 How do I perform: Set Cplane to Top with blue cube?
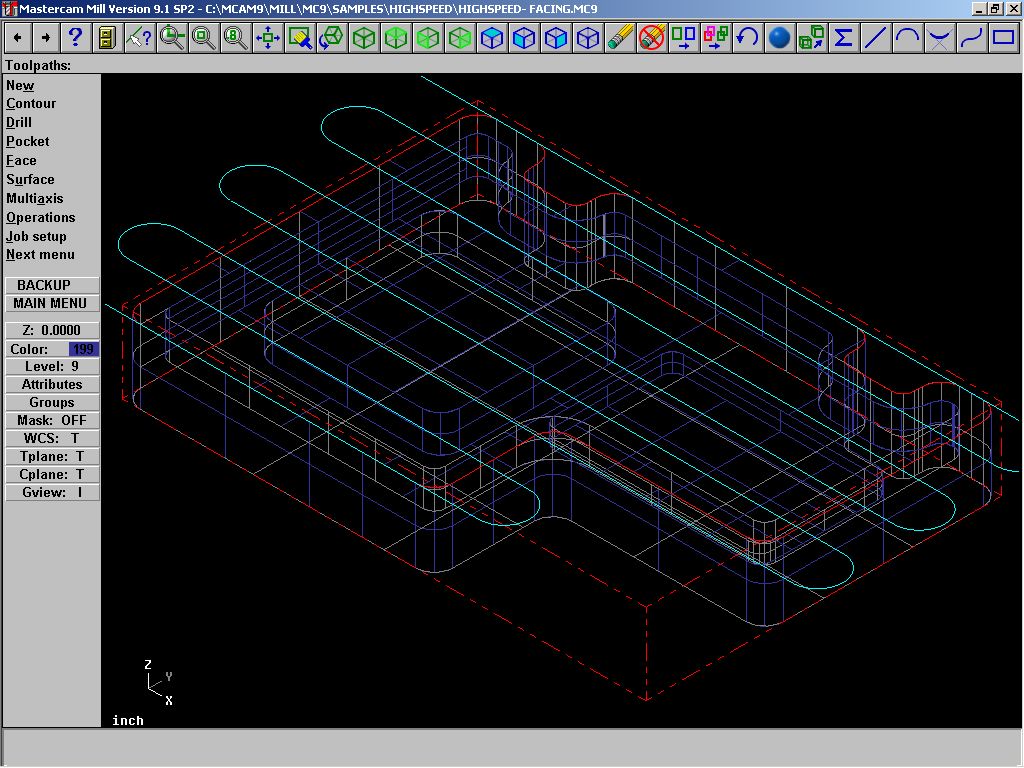tap(492, 38)
